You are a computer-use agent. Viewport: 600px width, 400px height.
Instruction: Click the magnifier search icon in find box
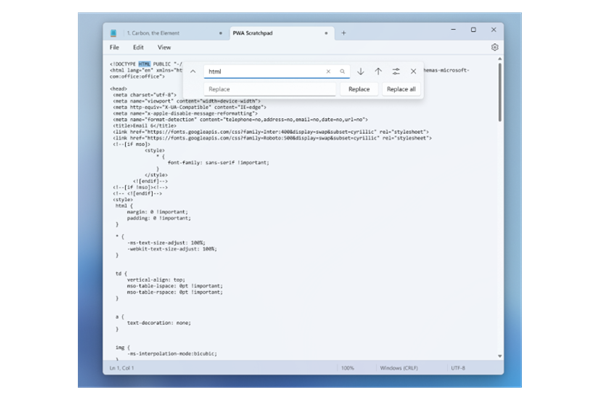tap(342, 72)
